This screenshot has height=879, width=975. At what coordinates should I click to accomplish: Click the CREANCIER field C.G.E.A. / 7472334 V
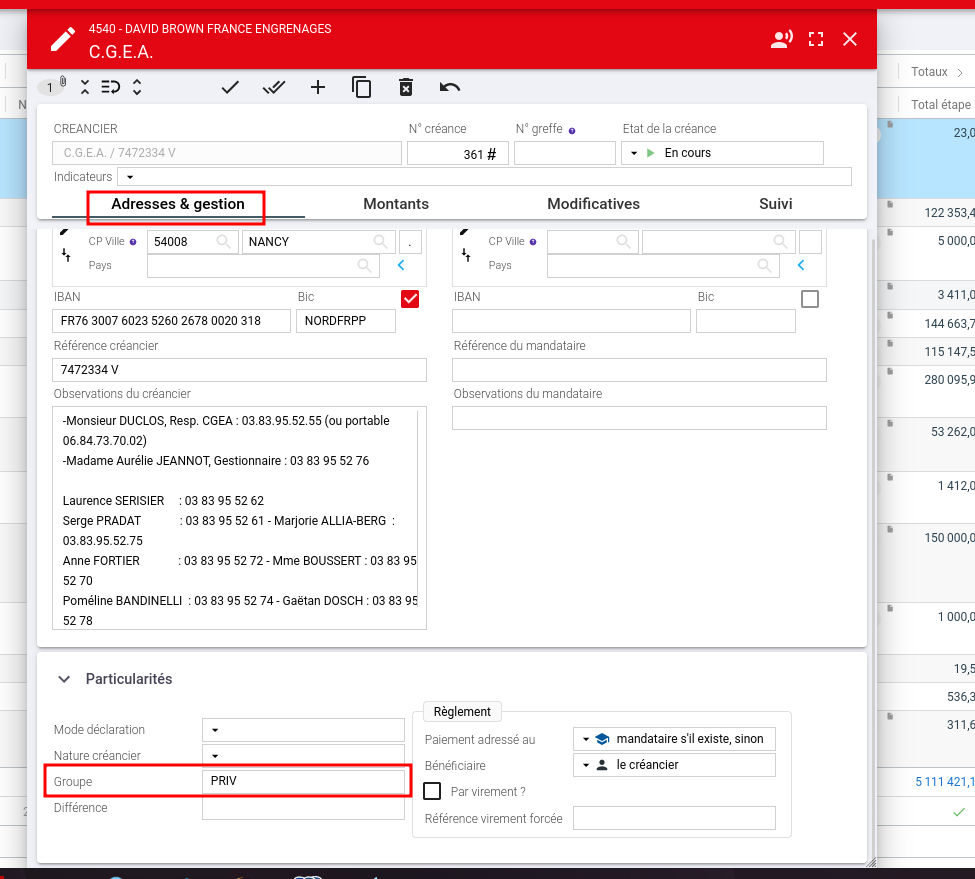(x=227, y=153)
